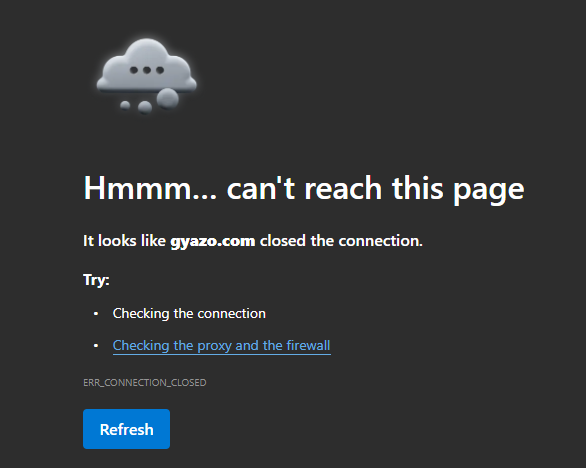This screenshot has height=468, width=586.
Task: Click the words 'closed the connection.'
Action: coord(341,241)
